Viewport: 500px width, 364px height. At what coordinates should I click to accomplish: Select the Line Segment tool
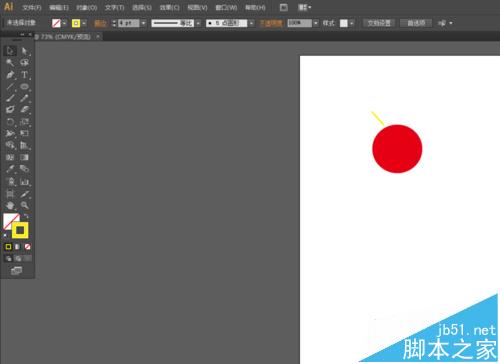(10, 87)
